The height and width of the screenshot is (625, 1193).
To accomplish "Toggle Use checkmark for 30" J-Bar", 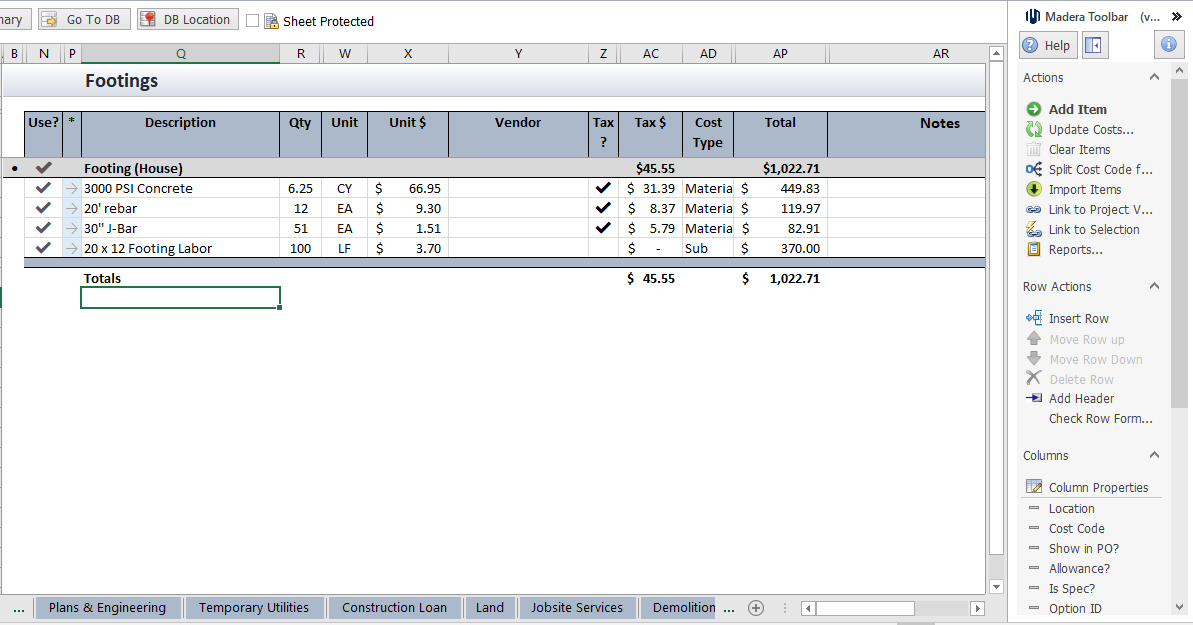I will tap(43, 227).
